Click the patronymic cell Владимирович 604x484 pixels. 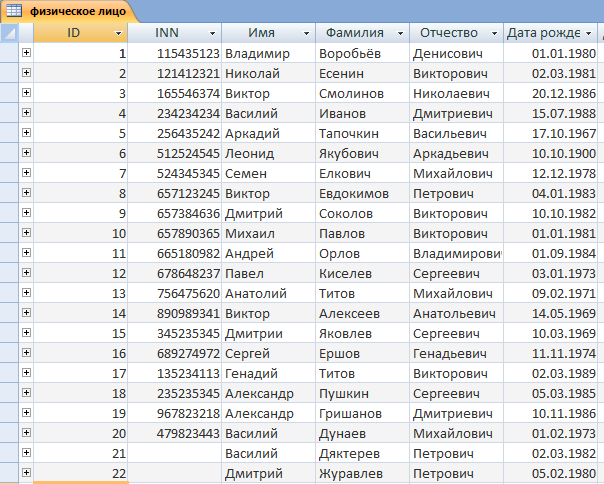click(456, 253)
